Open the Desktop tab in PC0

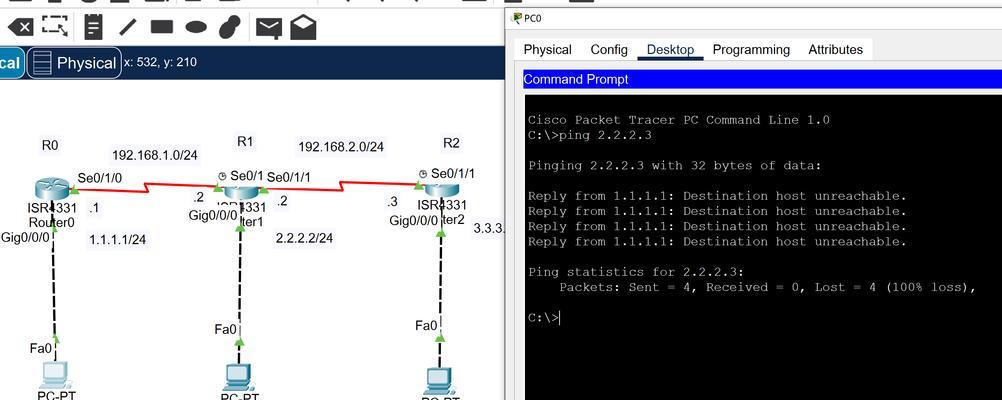670,49
